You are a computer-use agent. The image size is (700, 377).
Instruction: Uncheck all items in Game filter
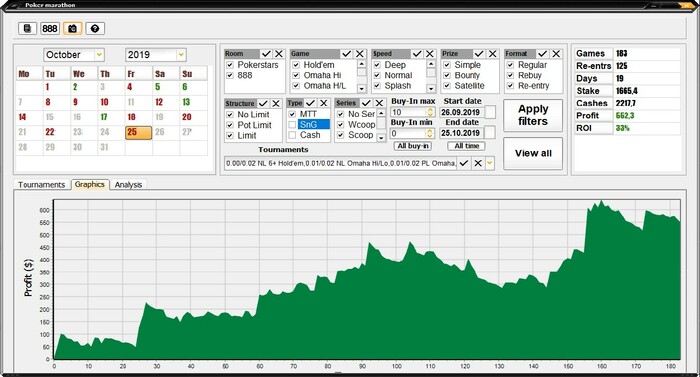click(x=360, y=54)
